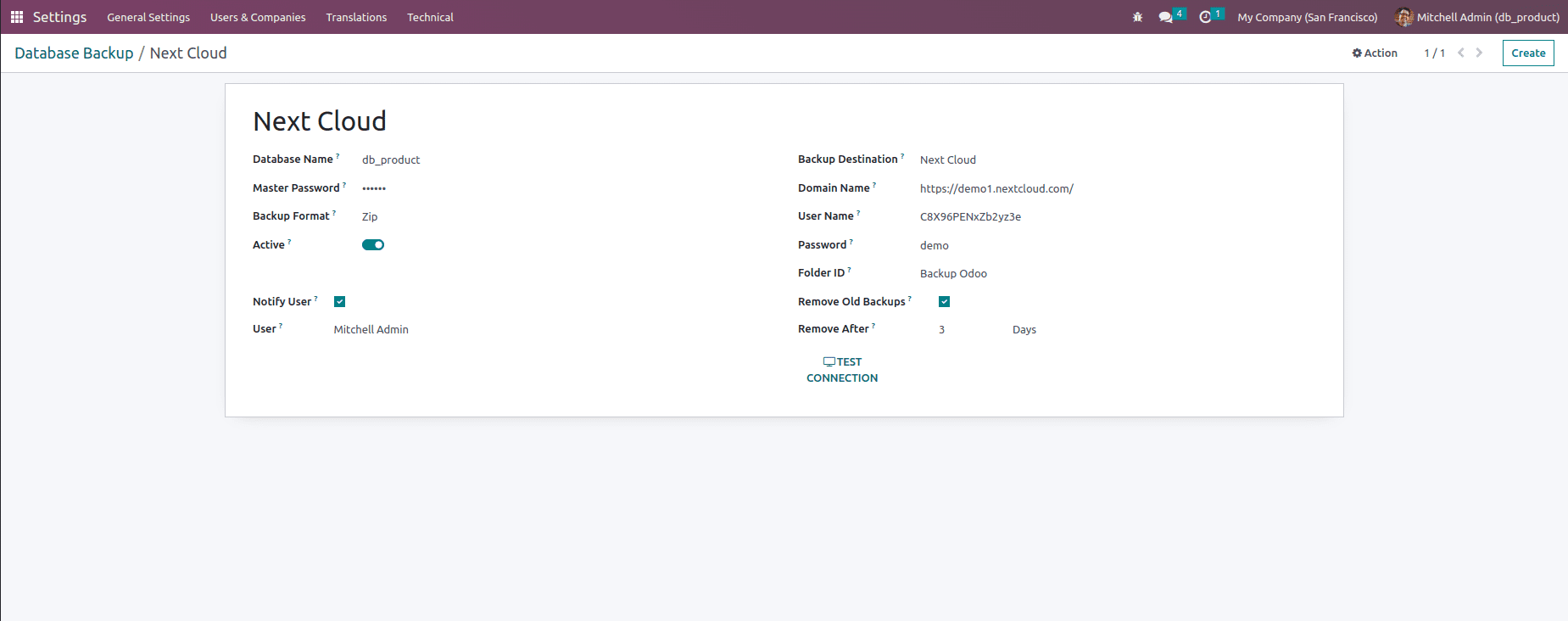Go to previous record arrow
The height and width of the screenshot is (621, 1568).
(1461, 53)
